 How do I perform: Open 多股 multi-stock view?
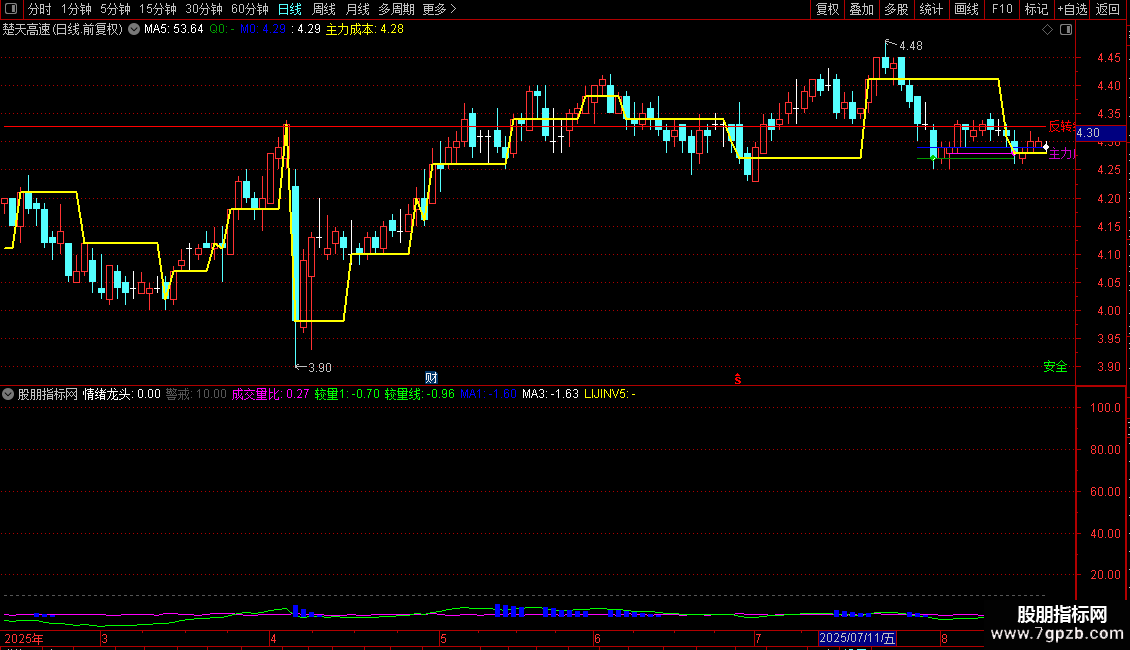coord(896,9)
